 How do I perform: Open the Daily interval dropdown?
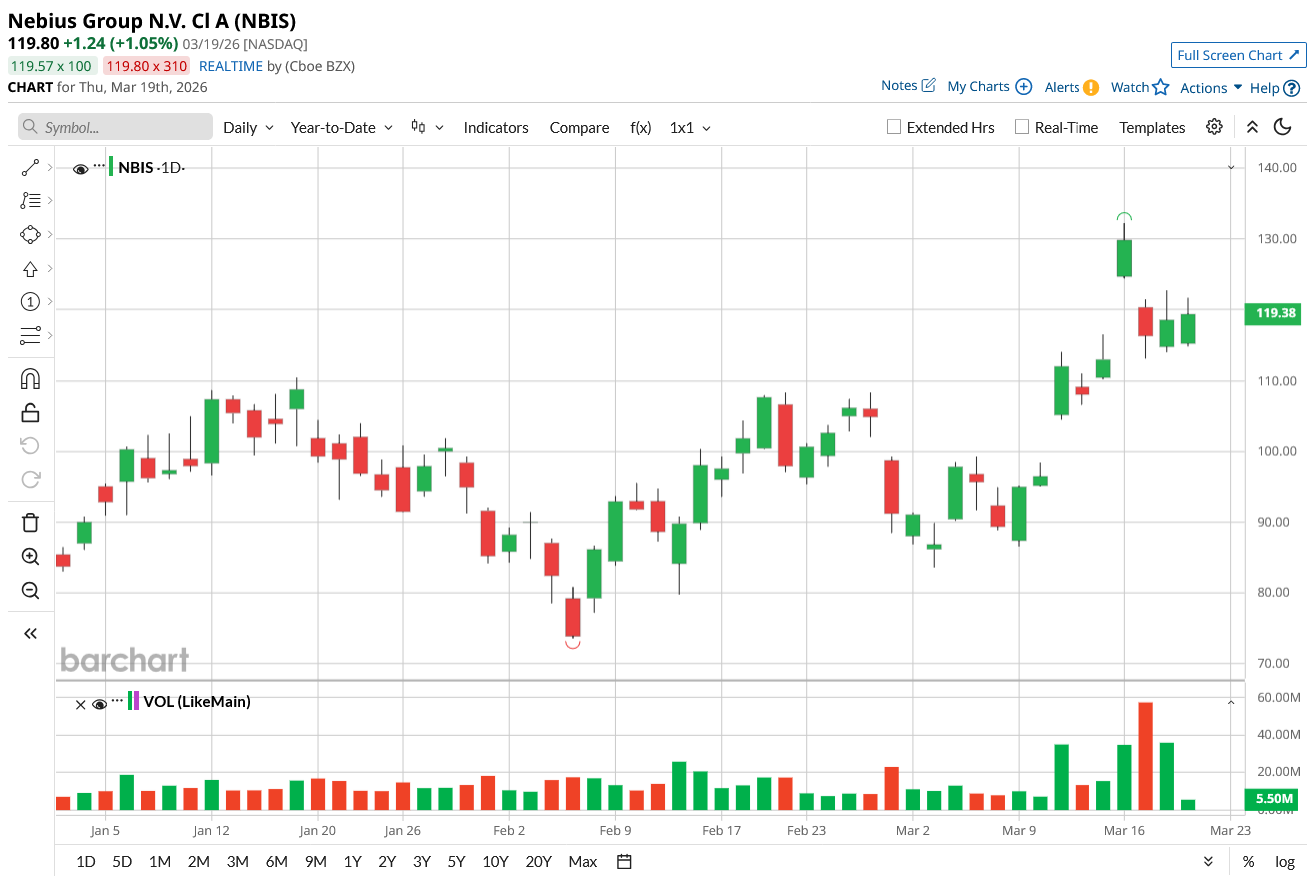coord(248,127)
